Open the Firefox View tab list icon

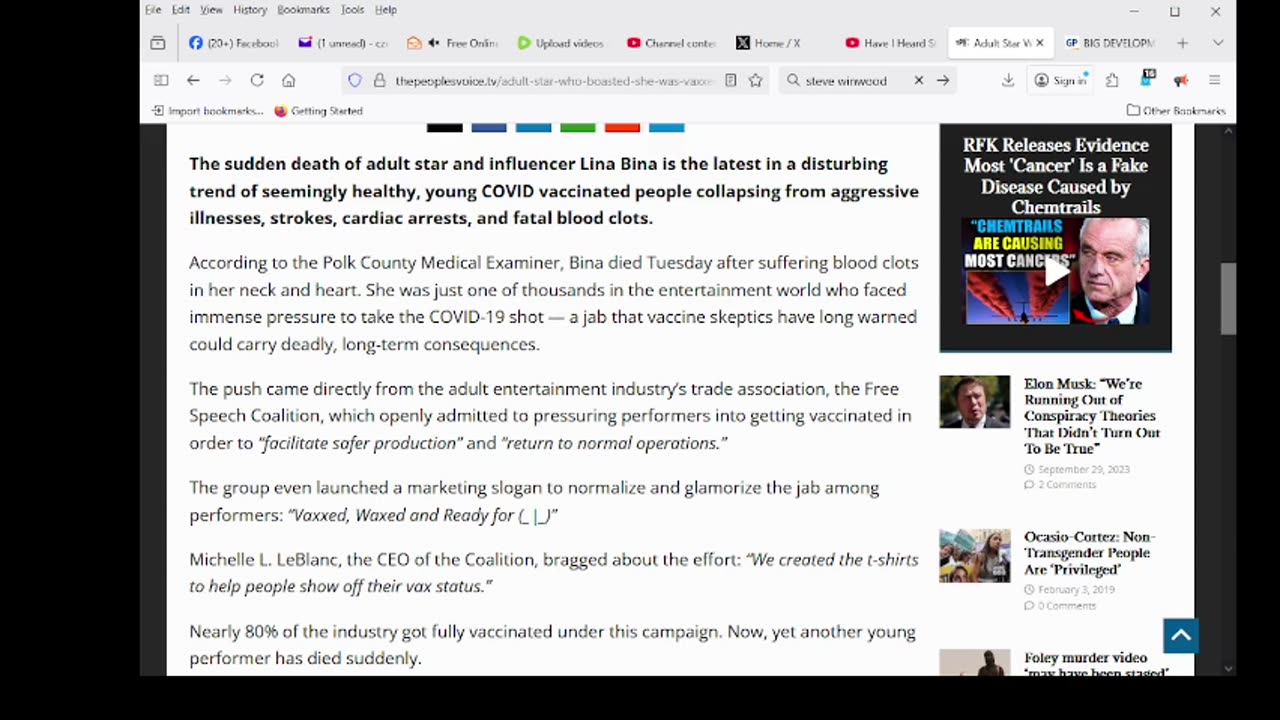tap(157, 43)
